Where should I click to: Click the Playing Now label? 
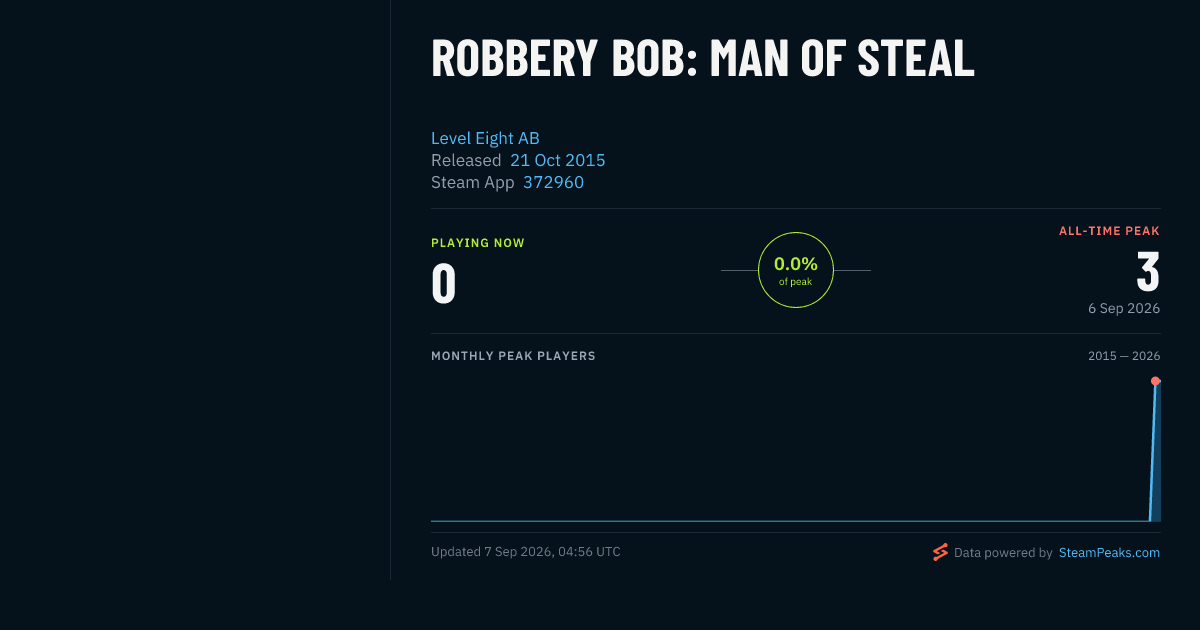477,243
